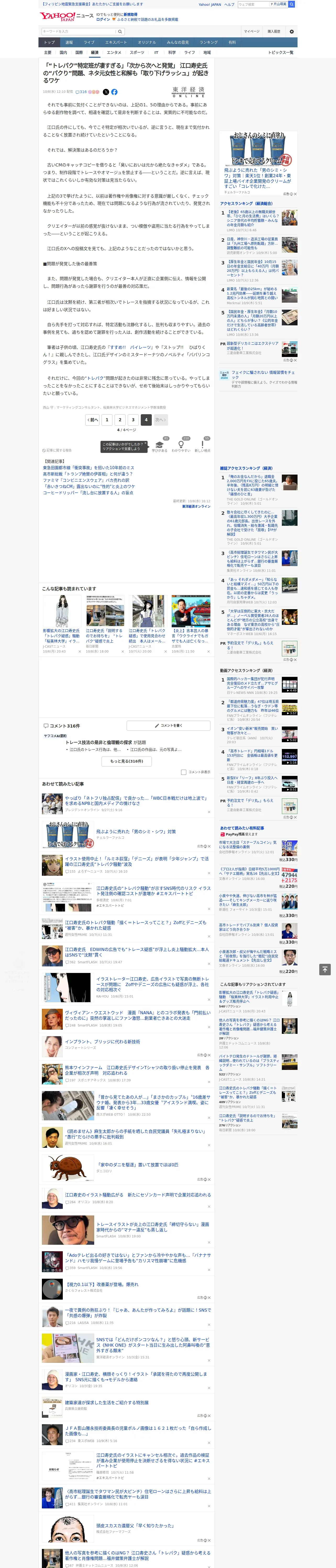
Task: Click the トピックス一覧 link
Action: pos(281,52)
